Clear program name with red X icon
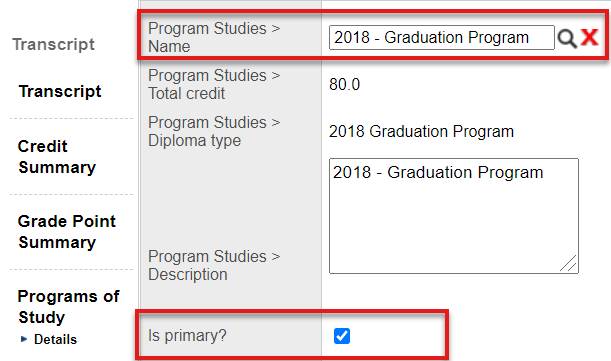 point(589,37)
